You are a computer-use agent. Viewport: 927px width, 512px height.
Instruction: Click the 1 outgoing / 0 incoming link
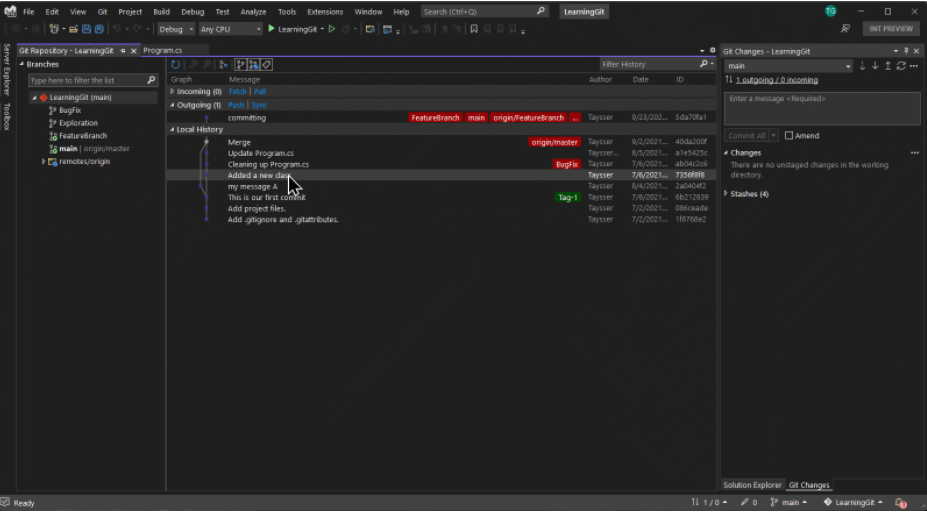[x=777, y=80]
